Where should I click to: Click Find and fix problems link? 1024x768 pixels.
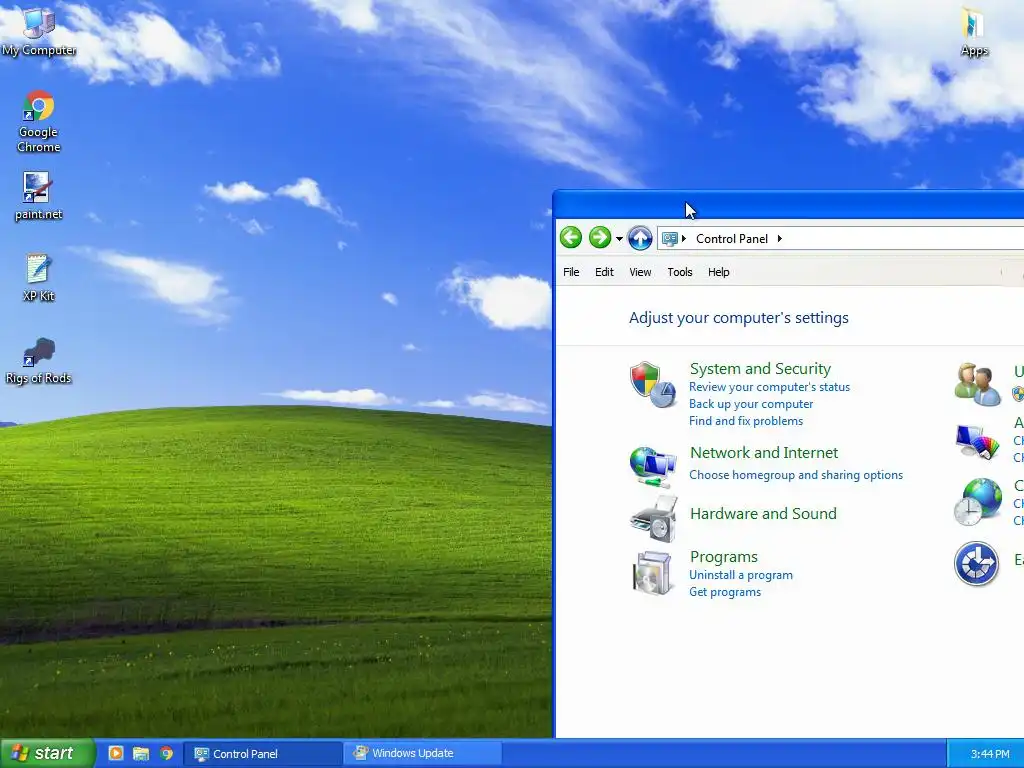[746, 421]
